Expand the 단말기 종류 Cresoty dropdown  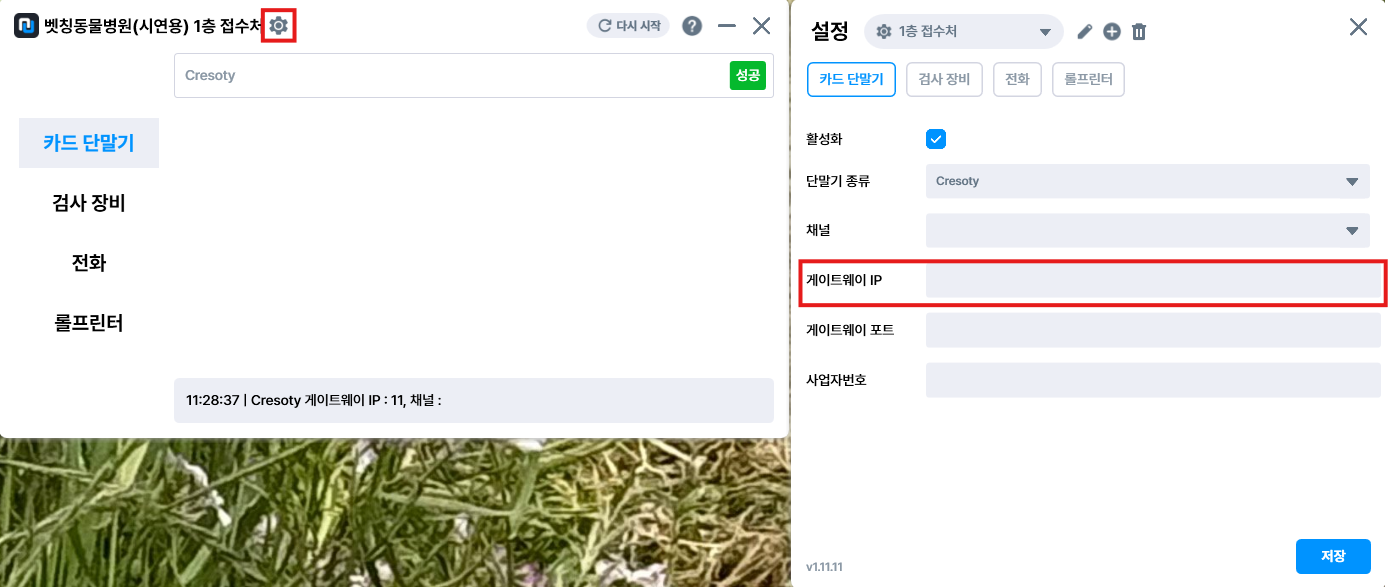[1148, 181]
